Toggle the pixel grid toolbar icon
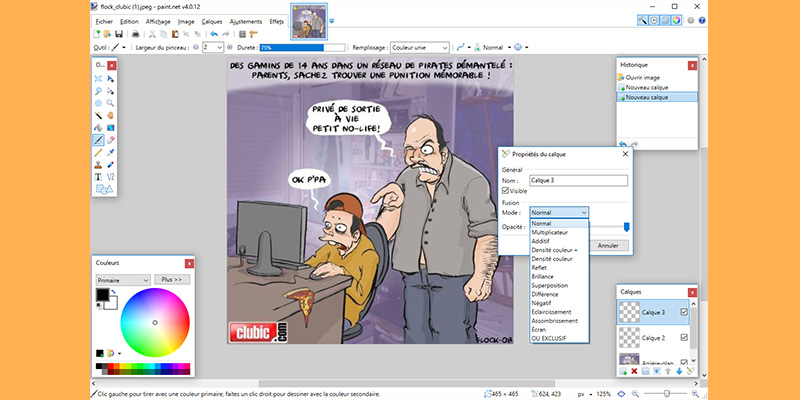This screenshot has height=400, width=800. [x=242, y=34]
